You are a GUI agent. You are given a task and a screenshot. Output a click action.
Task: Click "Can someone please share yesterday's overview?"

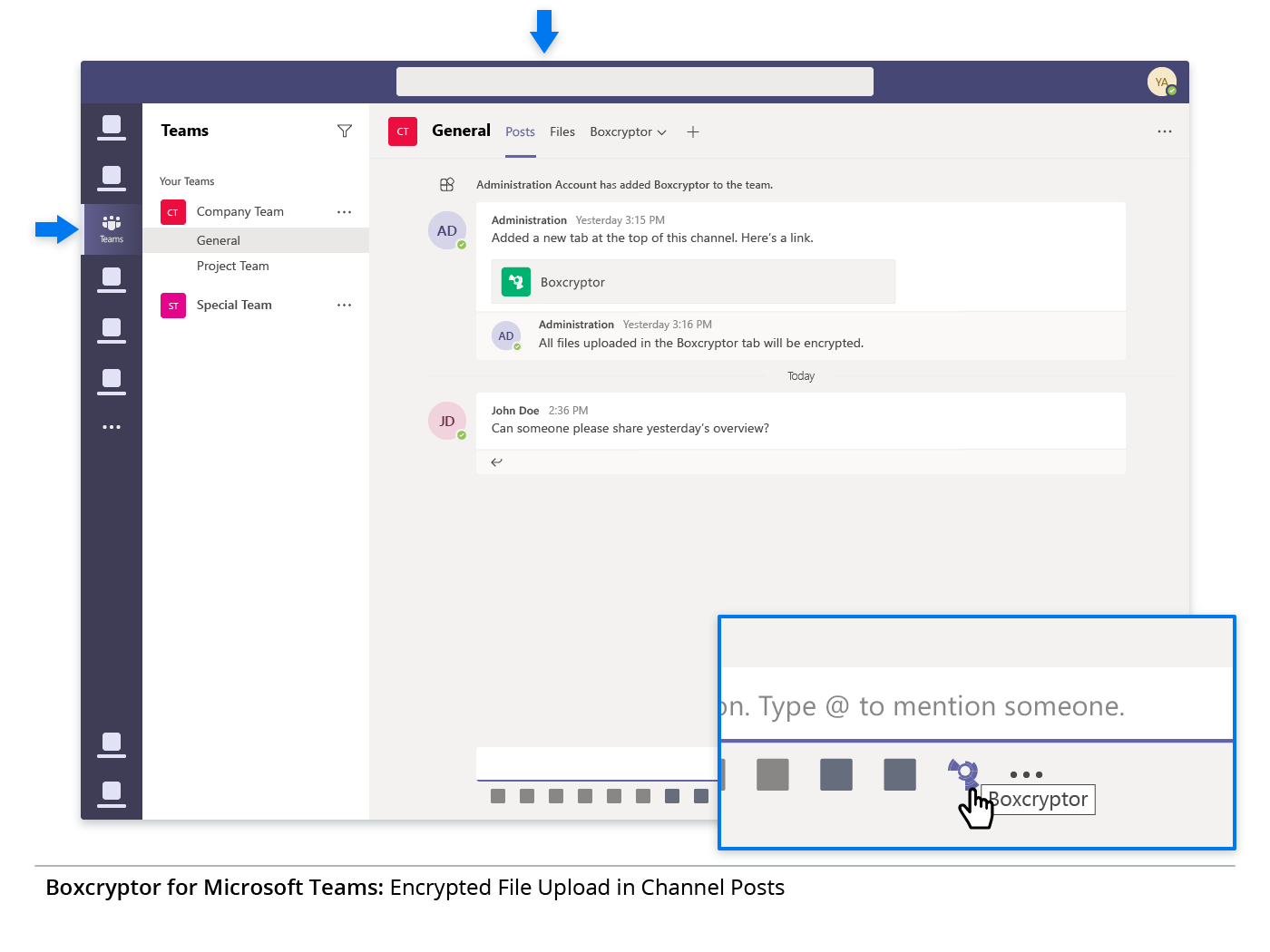(630, 429)
